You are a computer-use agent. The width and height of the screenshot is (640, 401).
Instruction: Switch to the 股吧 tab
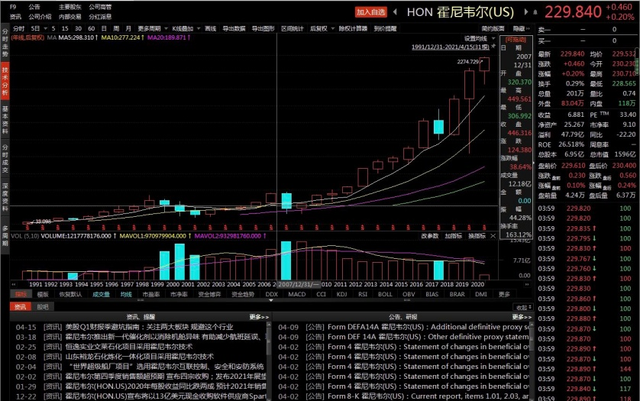[42, 307]
